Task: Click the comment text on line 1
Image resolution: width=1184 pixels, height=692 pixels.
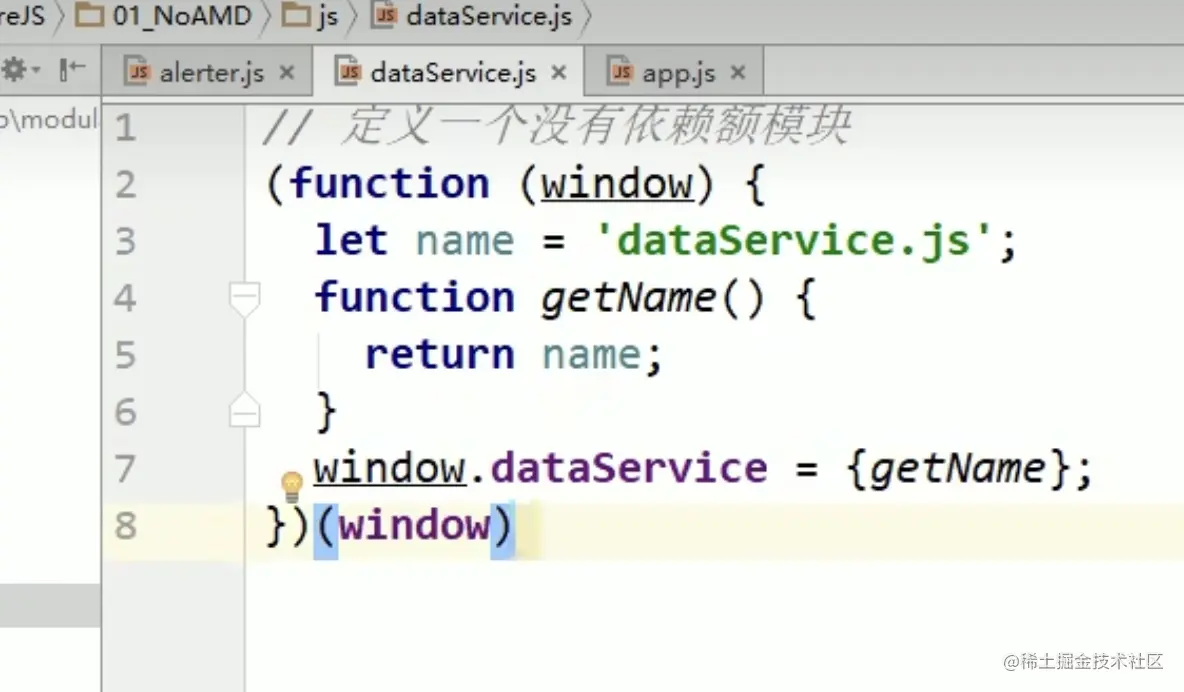Action: click(557, 125)
